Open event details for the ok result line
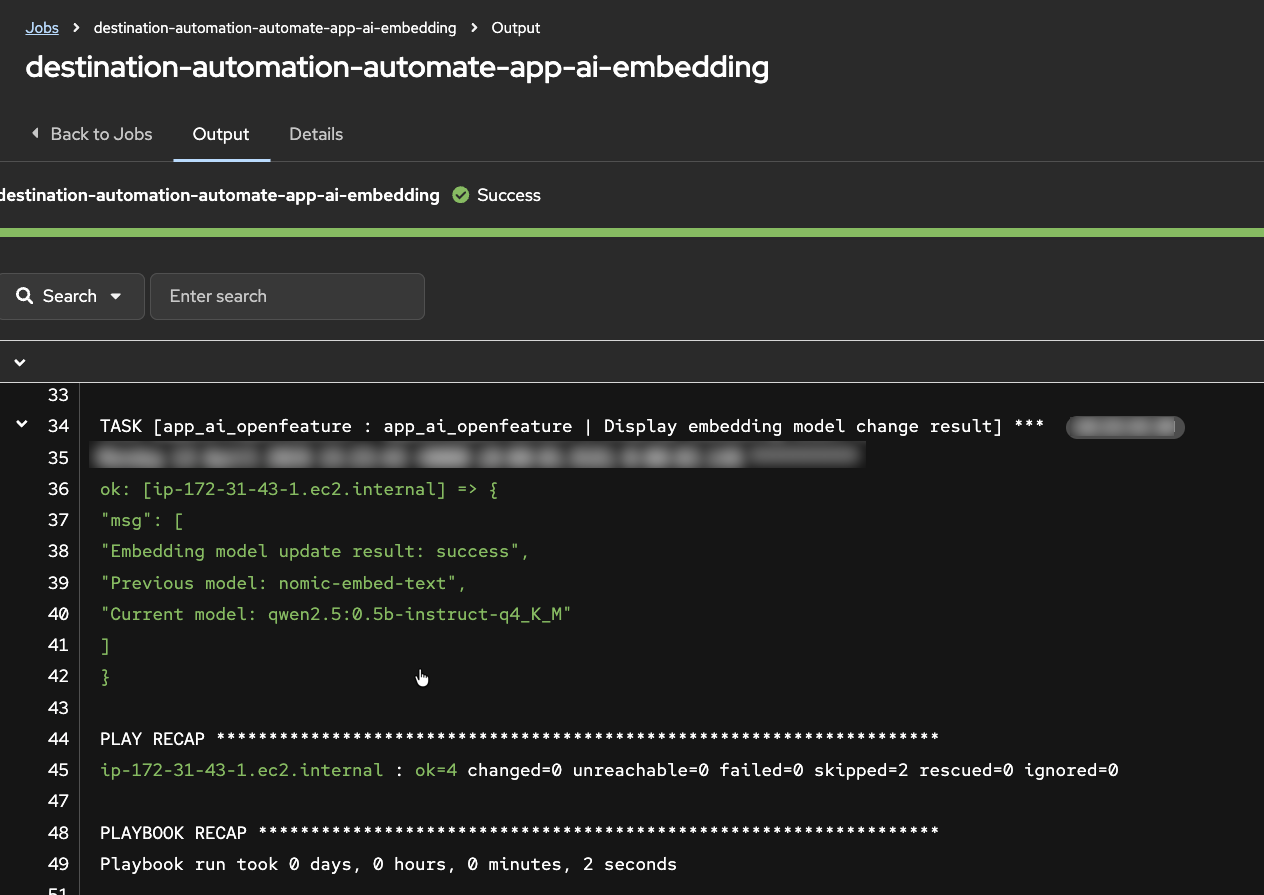This screenshot has height=895, width=1264. point(296,489)
